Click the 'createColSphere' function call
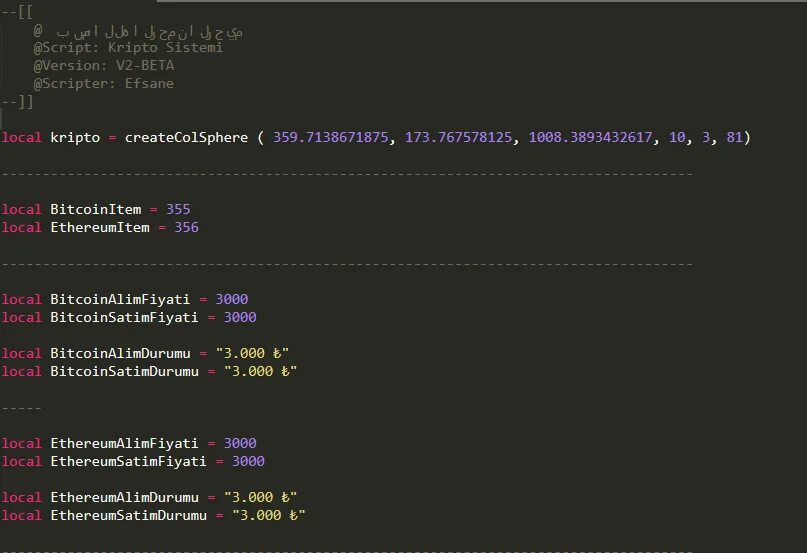The image size is (807, 553). (186, 138)
